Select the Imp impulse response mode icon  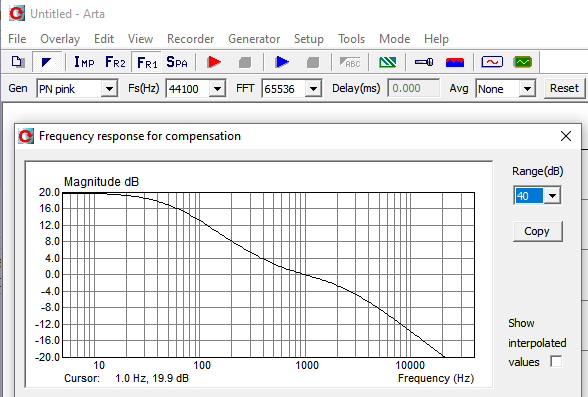pyautogui.click(x=84, y=62)
